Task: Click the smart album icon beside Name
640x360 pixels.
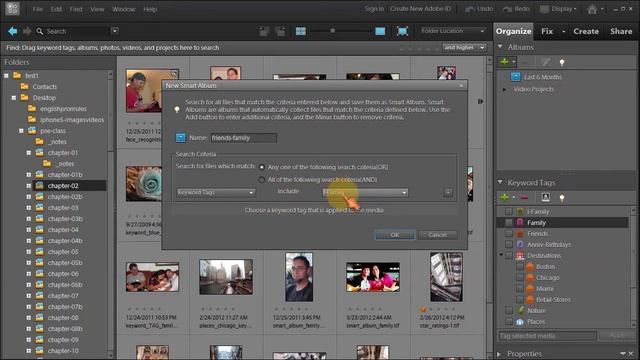Action: click(x=181, y=138)
